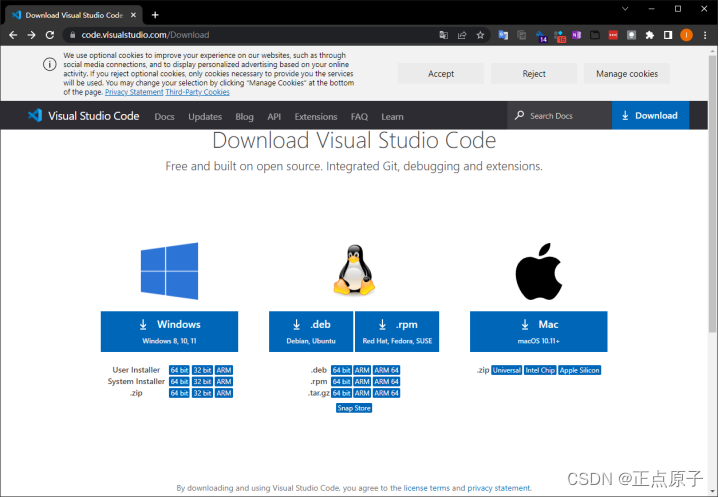Click the Visual Studio Code logo

83,116
